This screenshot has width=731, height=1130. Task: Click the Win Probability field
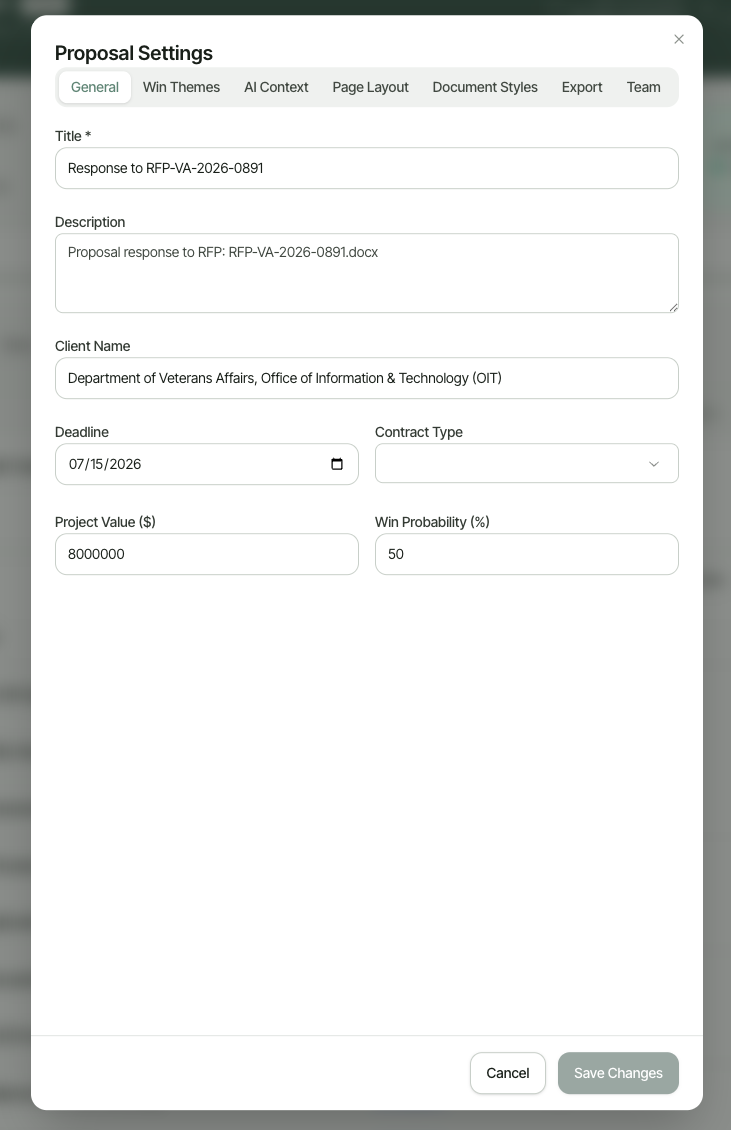[x=526, y=554]
